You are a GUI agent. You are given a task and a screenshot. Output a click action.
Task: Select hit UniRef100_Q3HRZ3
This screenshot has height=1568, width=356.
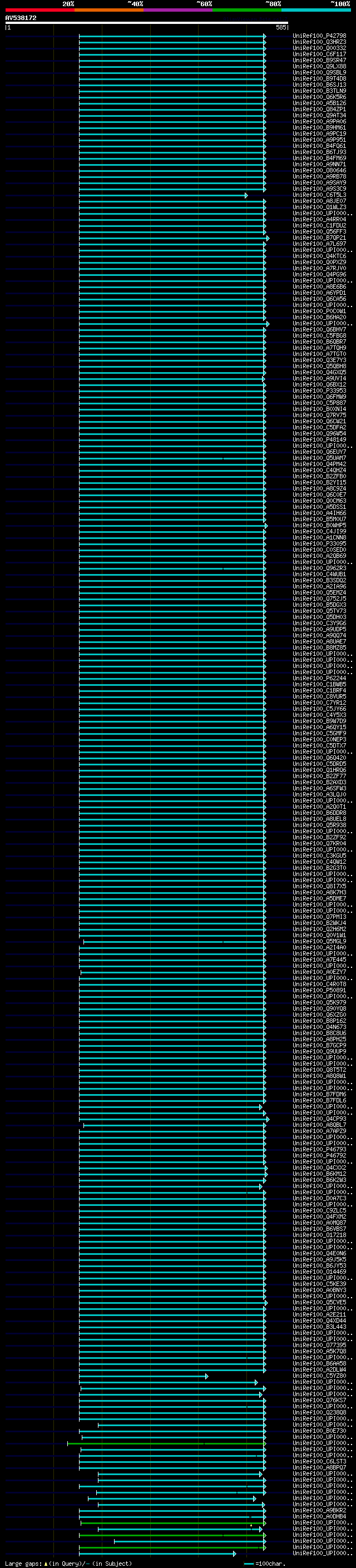coord(319,42)
